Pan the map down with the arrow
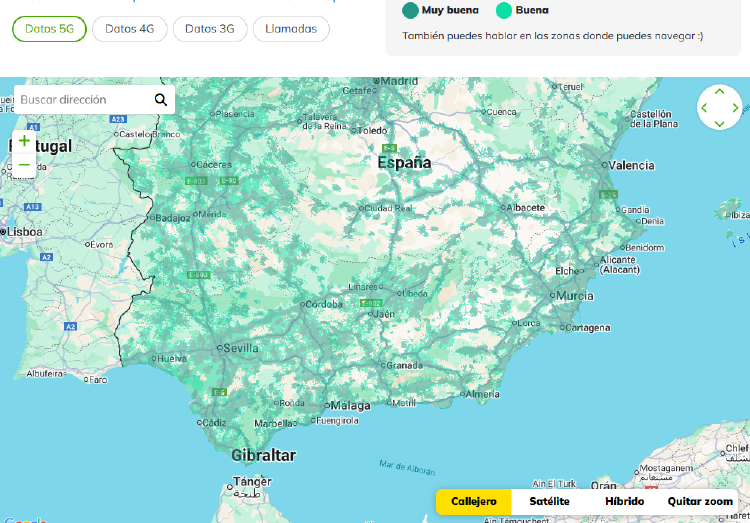This screenshot has width=750, height=523. [x=719, y=123]
